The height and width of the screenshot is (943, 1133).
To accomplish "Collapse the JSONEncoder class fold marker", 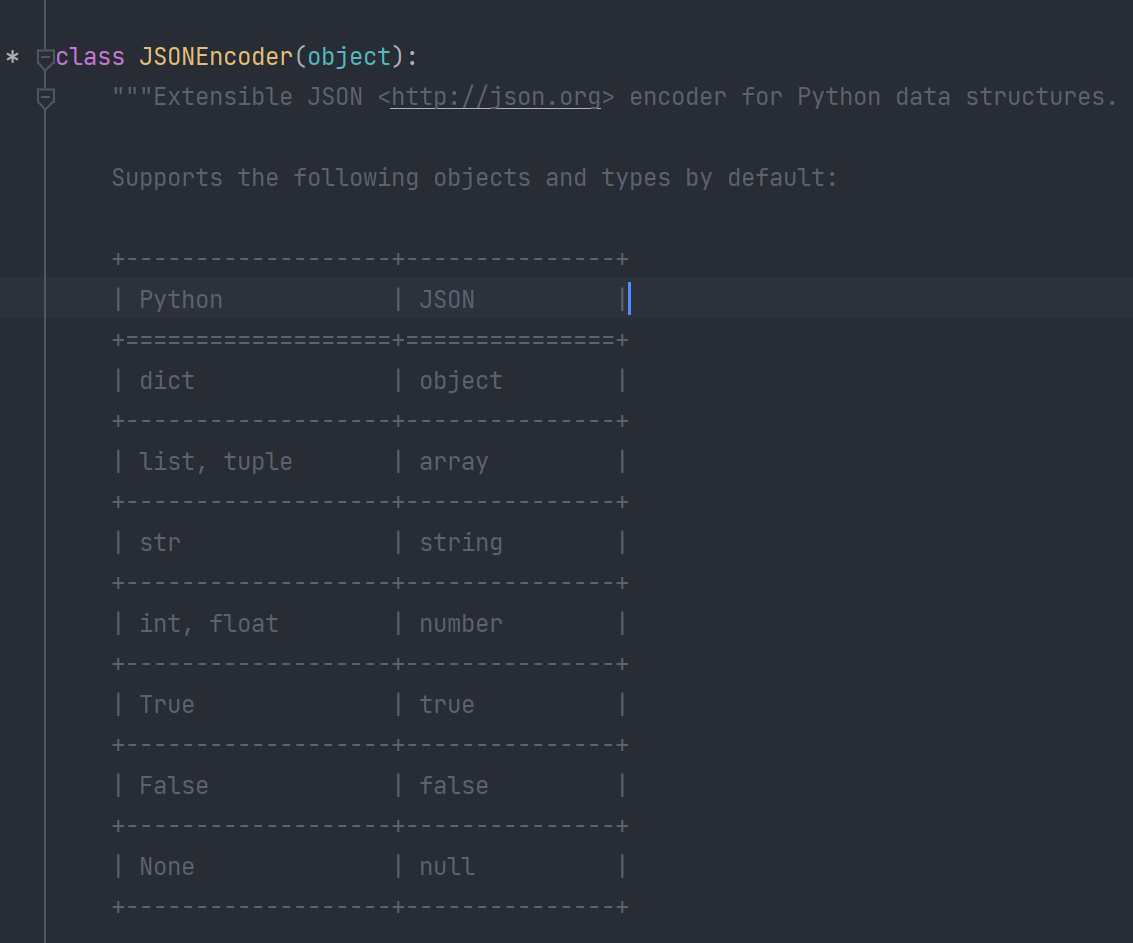I will pyautogui.click(x=45, y=58).
